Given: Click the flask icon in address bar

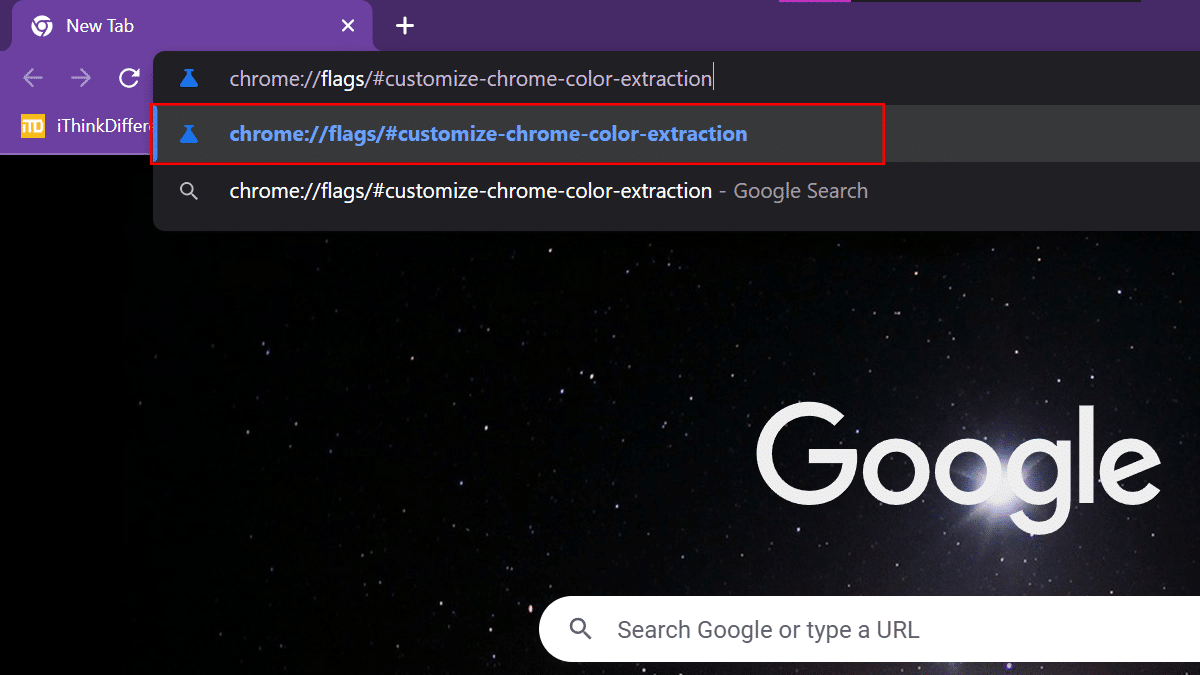Looking at the screenshot, I should tap(188, 79).
